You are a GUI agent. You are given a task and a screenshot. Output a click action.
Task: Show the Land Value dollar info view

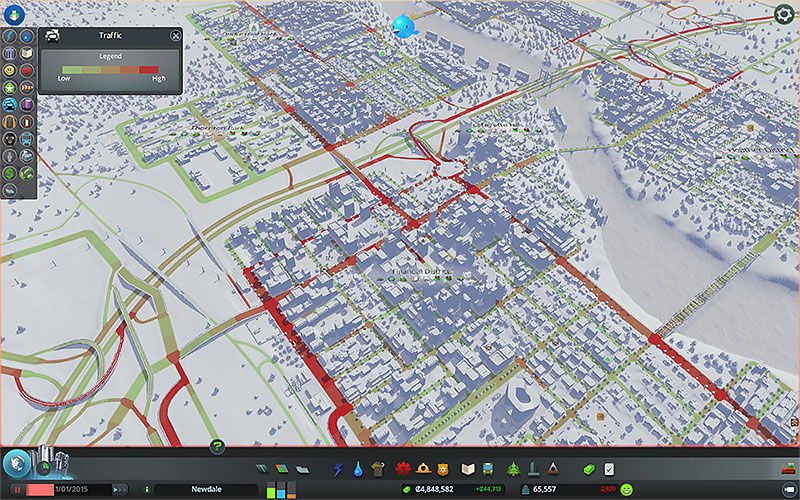pos(10,173)
